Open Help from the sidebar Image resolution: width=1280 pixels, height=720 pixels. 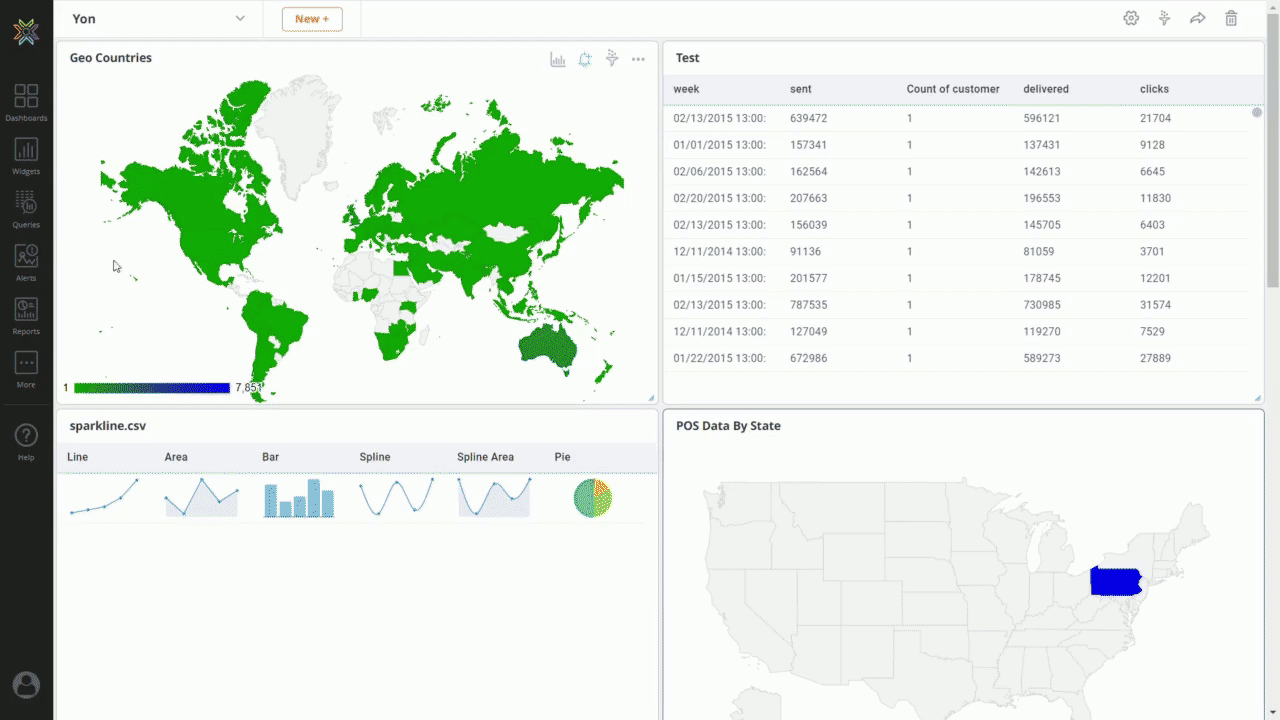tap(26, 440)
